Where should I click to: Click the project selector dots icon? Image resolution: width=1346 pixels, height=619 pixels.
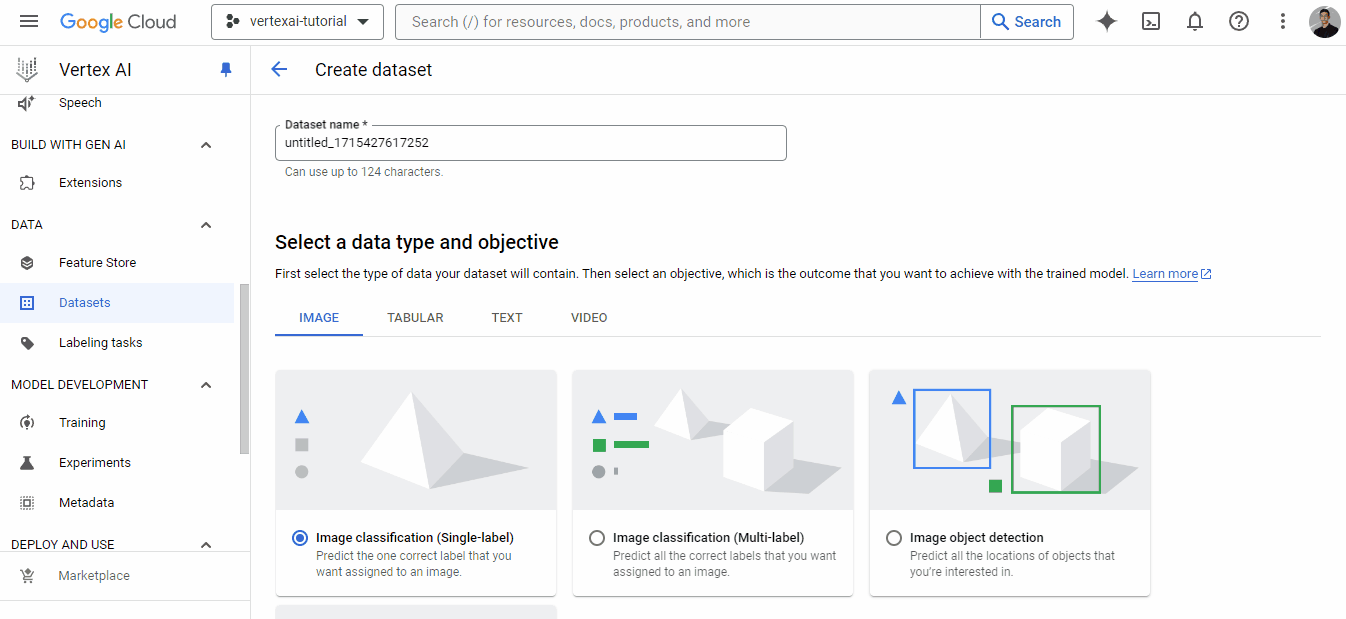233,21
